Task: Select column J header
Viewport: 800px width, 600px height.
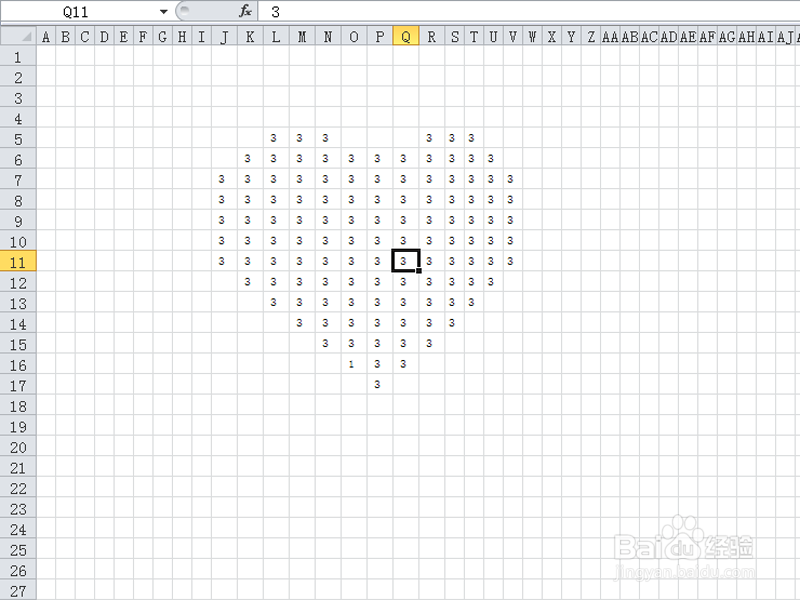Action: pos(224,36)
